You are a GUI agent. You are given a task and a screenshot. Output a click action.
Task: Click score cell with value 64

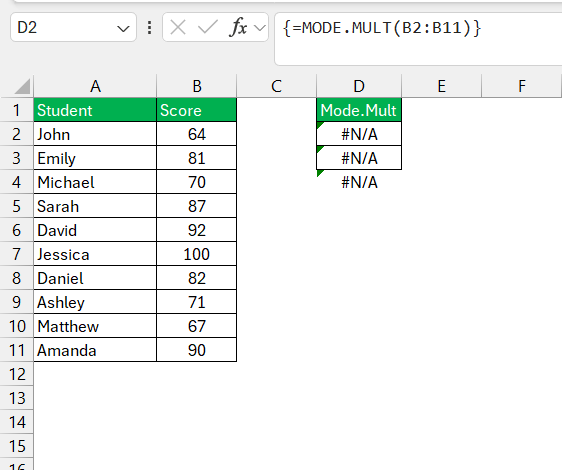[x=197, y=134]
